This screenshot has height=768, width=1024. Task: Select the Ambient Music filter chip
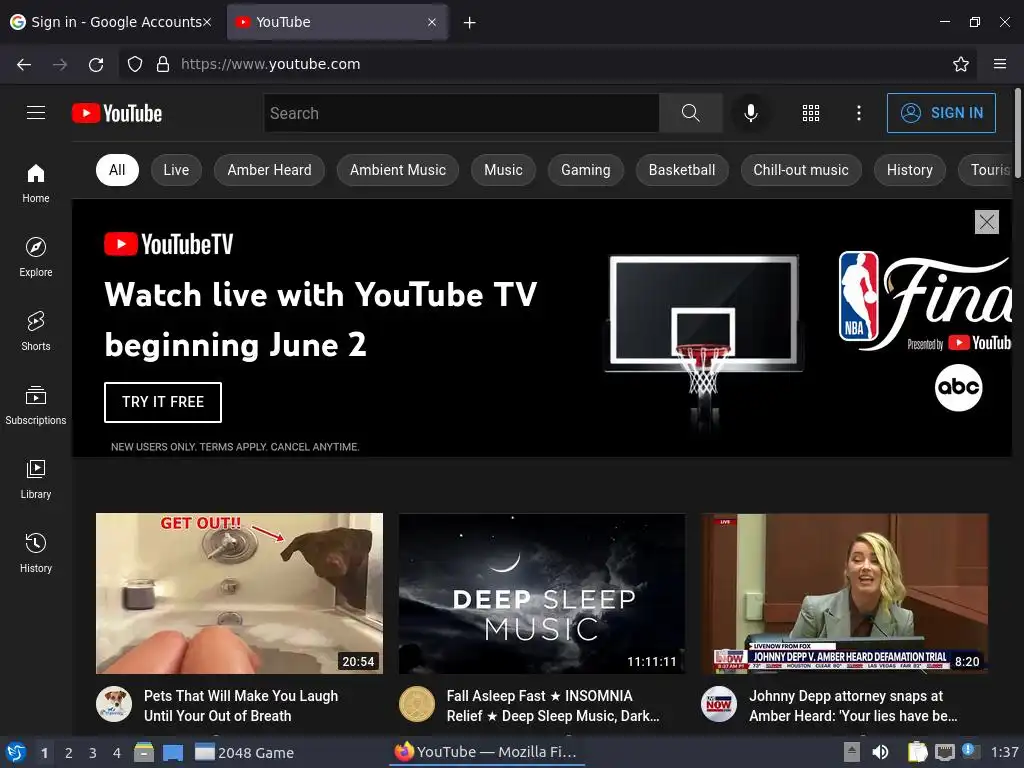pos(398,170)
